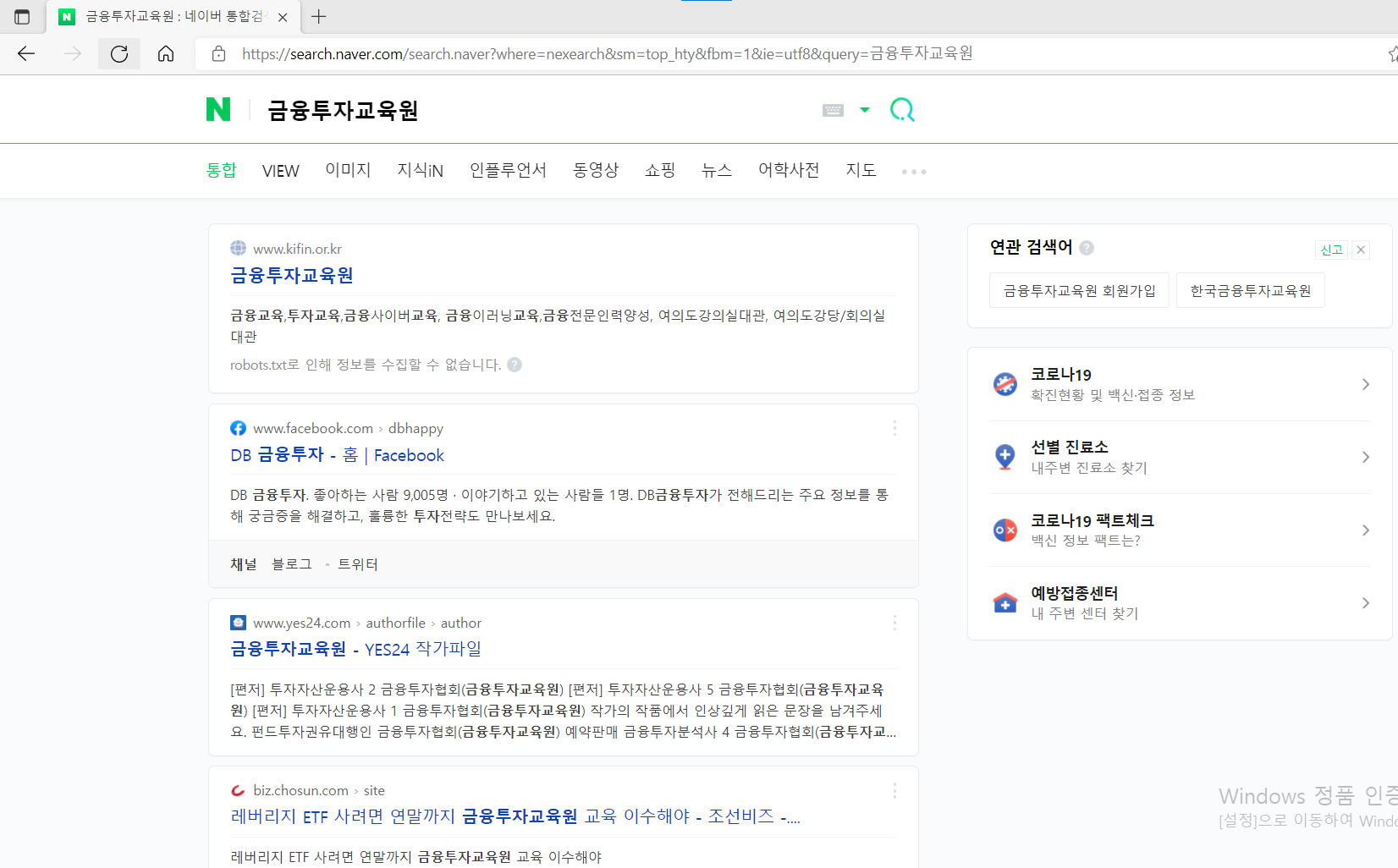The image size is (1398, 868).
Task: Click the biz.chosun.com favicon icon
Action: 239,790
